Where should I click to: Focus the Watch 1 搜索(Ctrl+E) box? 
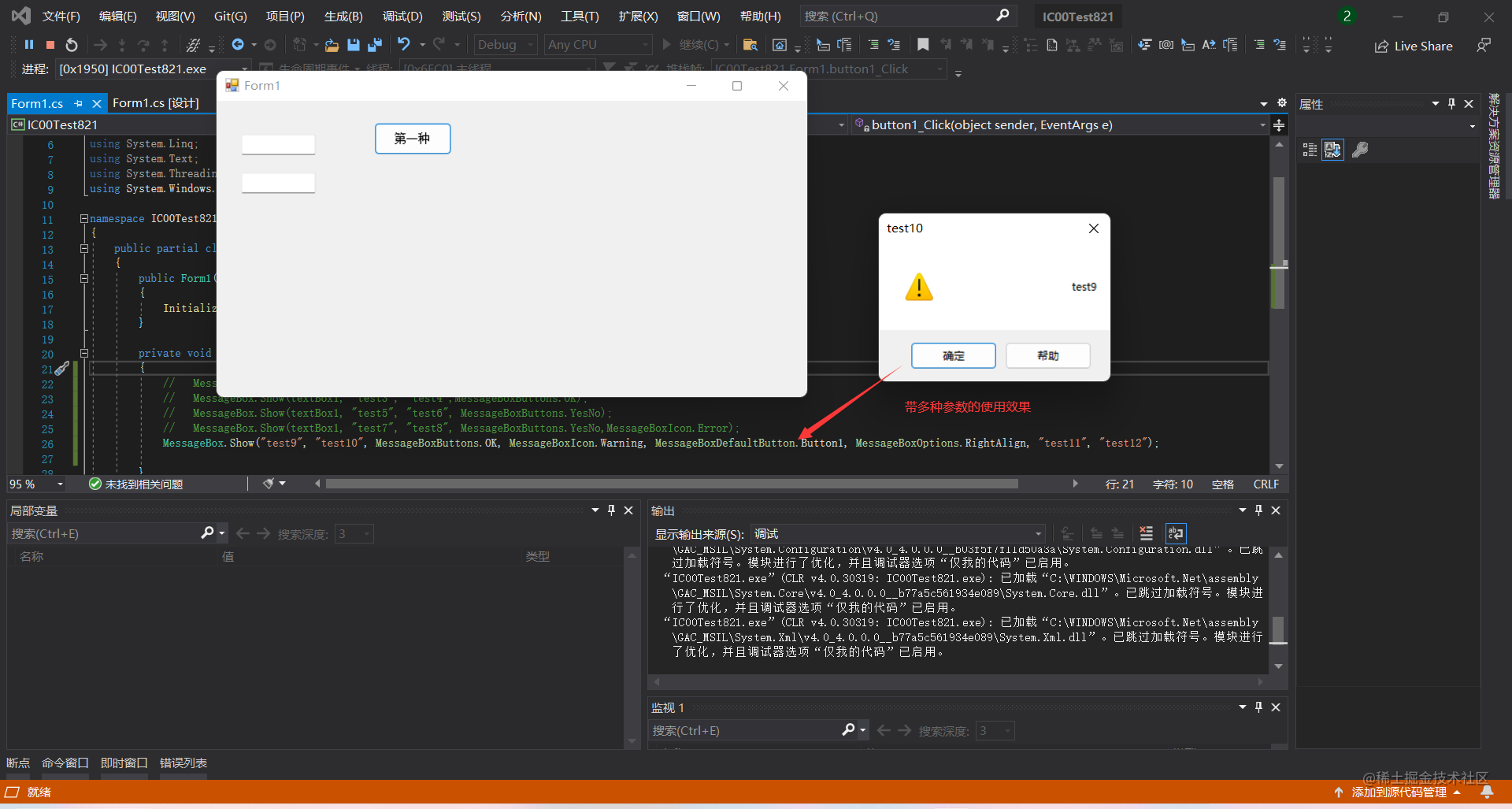[746, 730]
